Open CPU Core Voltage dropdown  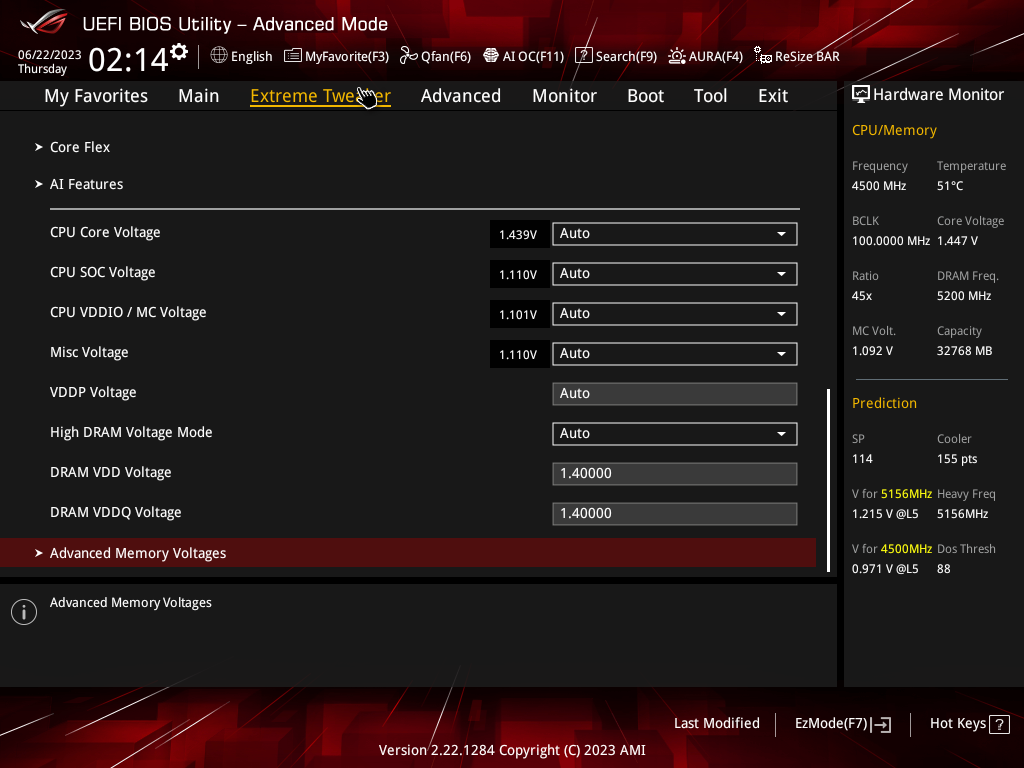tap(675, 234)
